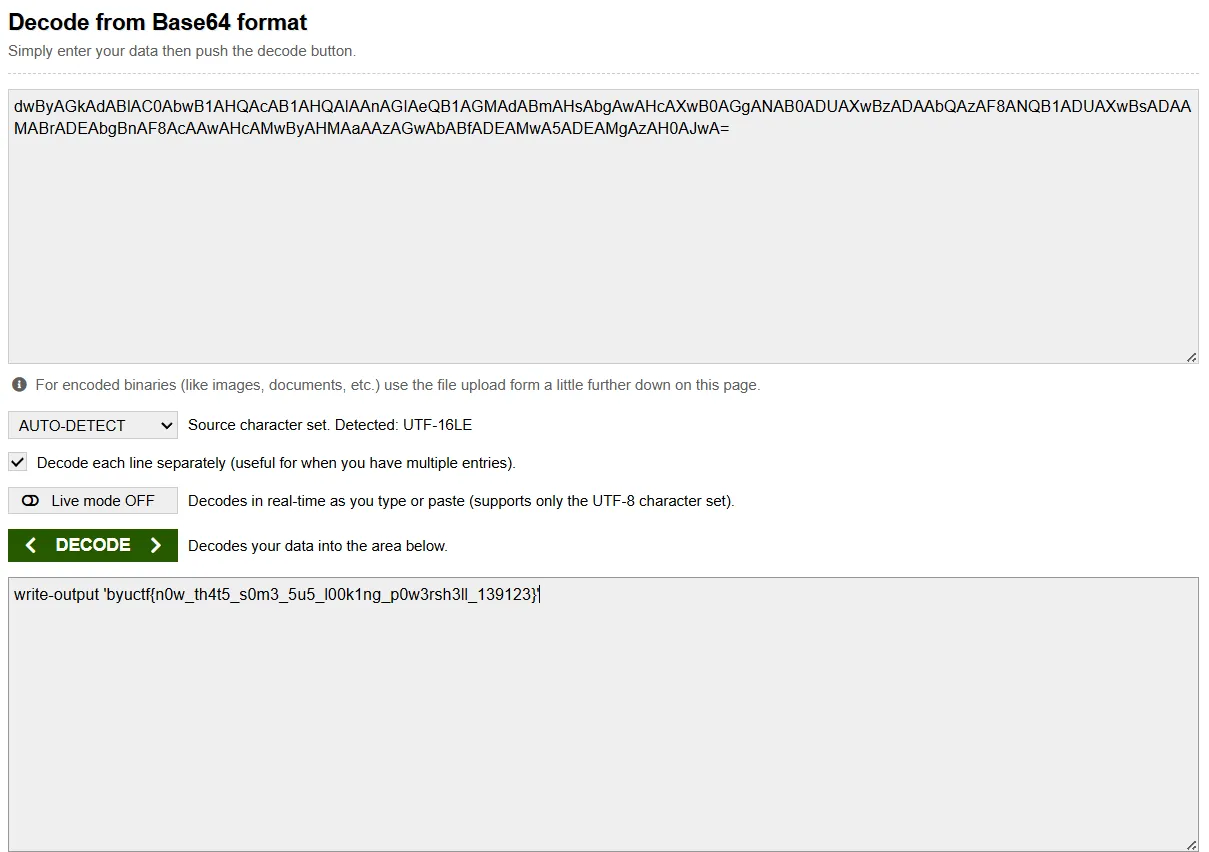Click the right chevron on DECODE button
Viewport: 1209px width, 852px height.
[155, 545]
